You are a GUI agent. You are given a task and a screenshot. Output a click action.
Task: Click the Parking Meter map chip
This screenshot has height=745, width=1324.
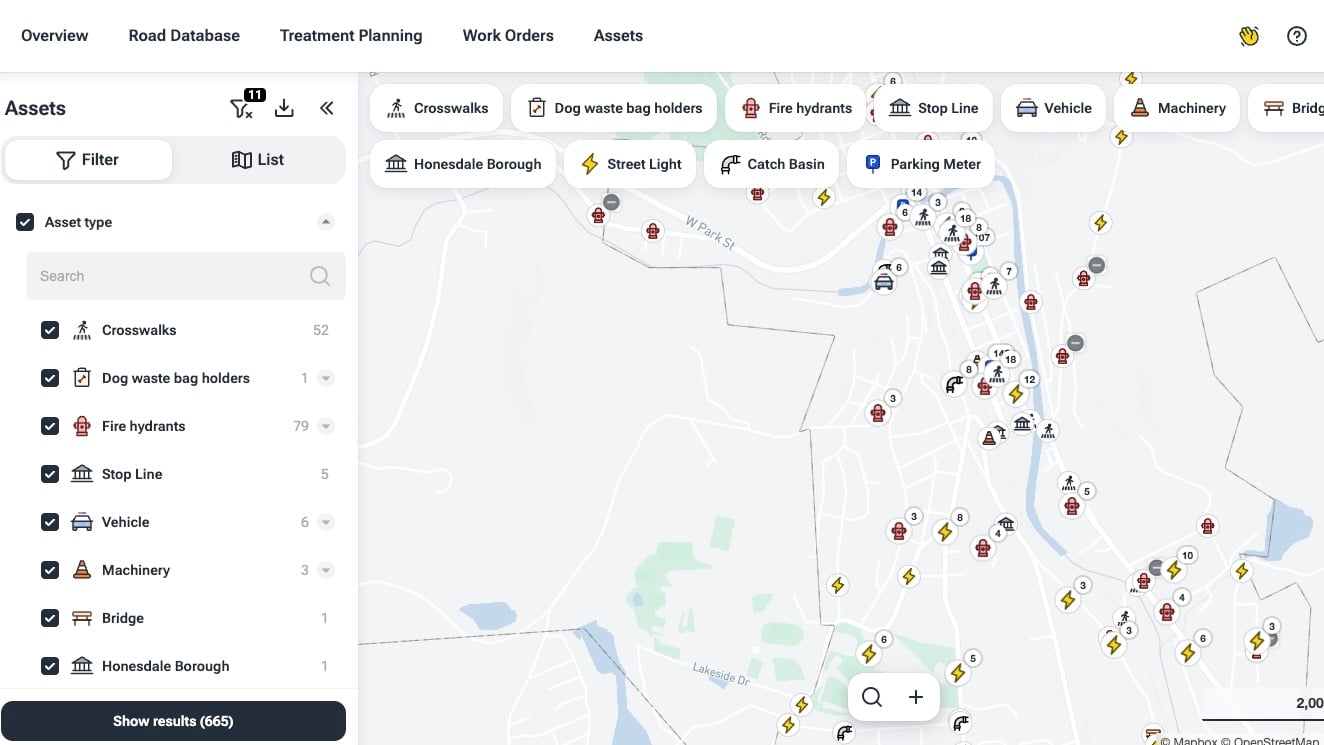[921, 164]
